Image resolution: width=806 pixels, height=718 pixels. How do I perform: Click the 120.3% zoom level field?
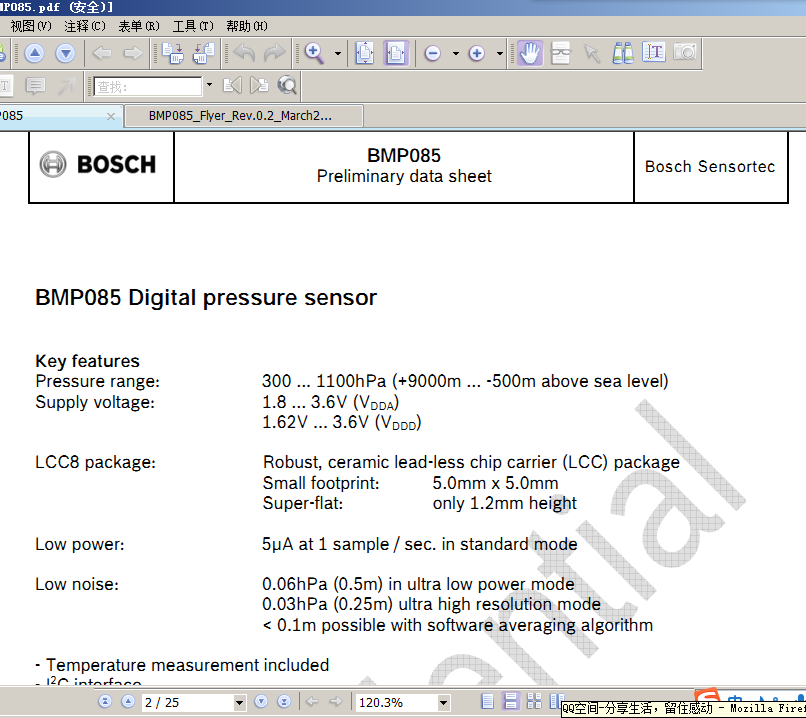397,703
